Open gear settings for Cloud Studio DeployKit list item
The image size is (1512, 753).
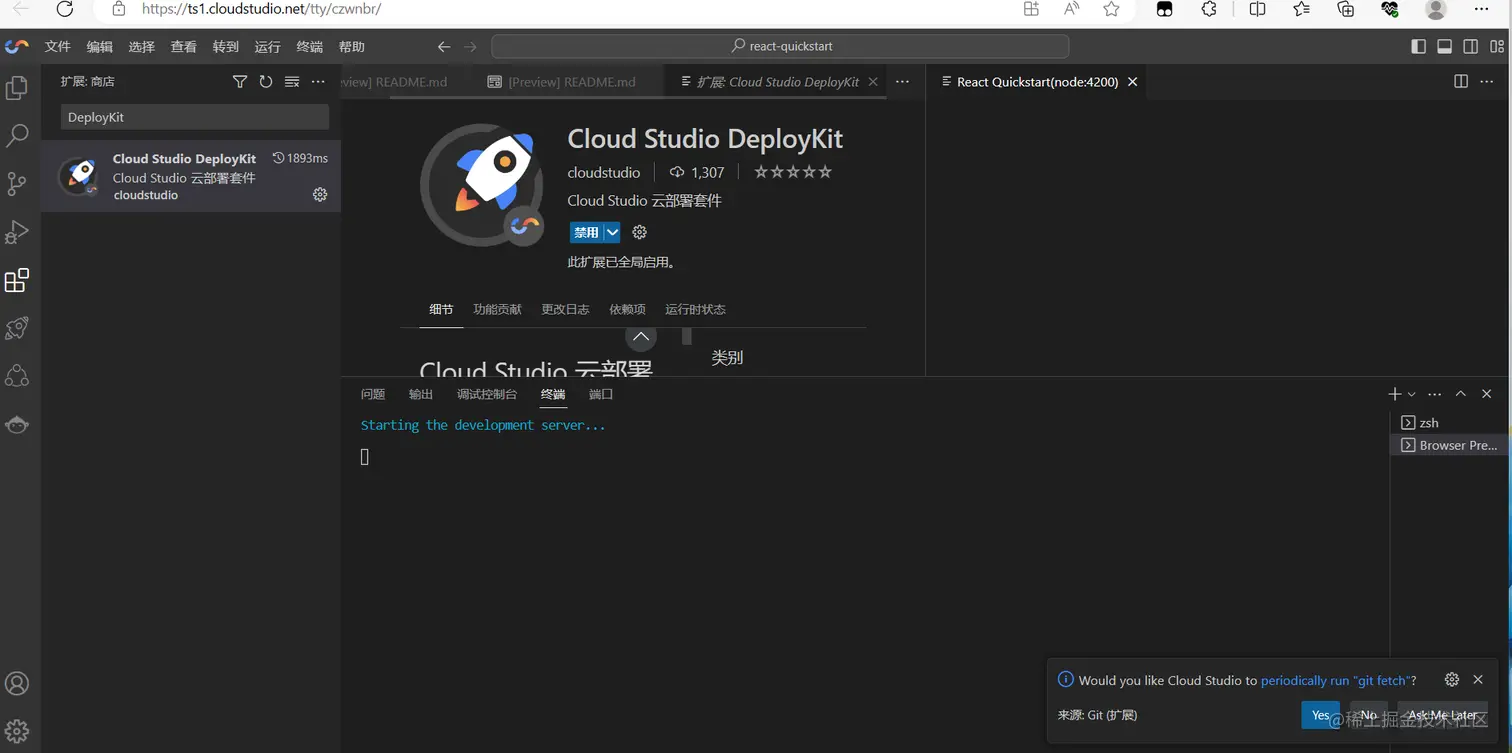[x=320, y=194]
